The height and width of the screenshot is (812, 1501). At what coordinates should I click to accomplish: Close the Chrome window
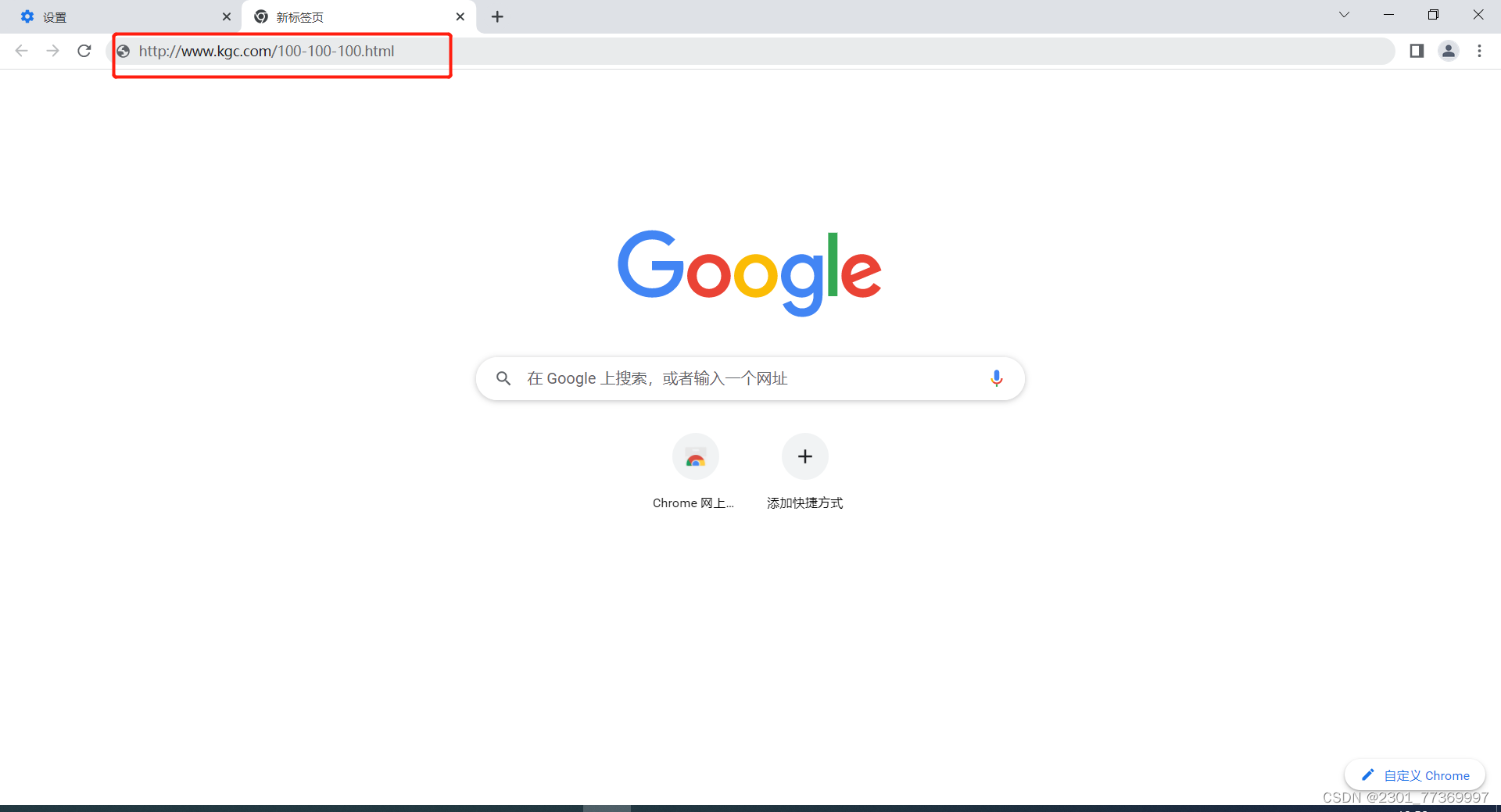pyautogui.click(x=1478, y=15)
